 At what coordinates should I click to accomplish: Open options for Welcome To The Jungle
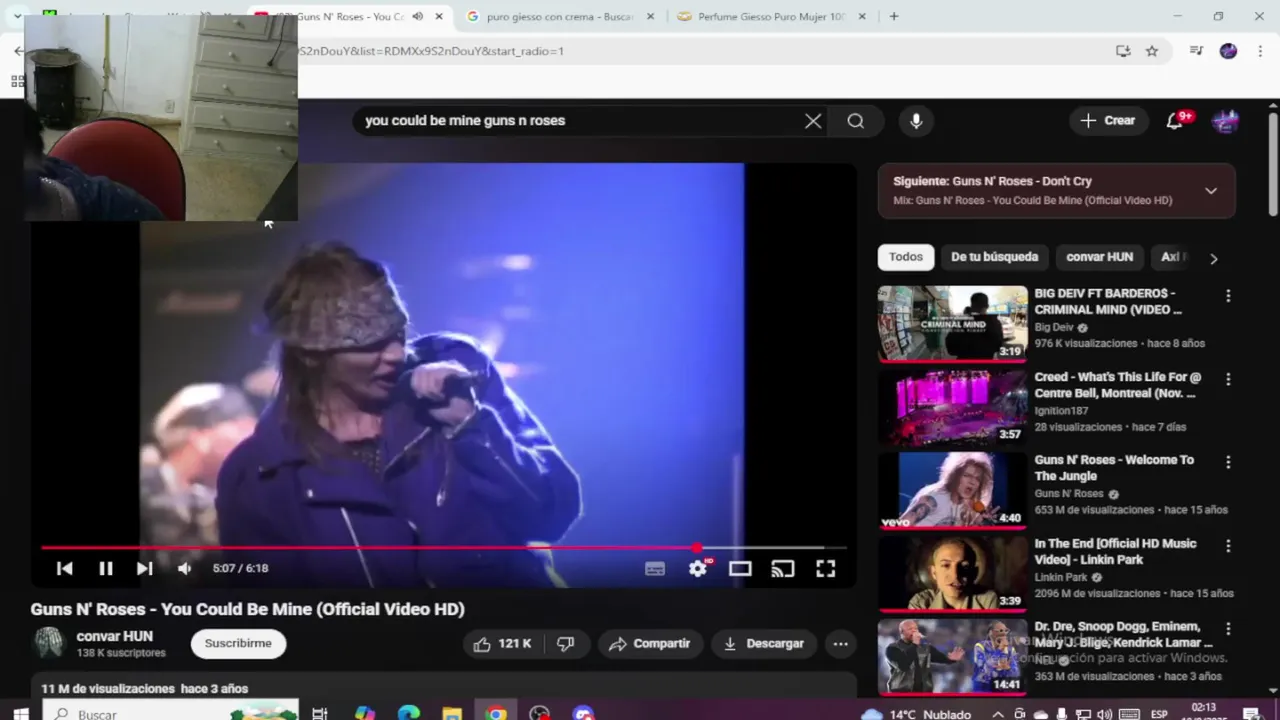[1228, 462]
